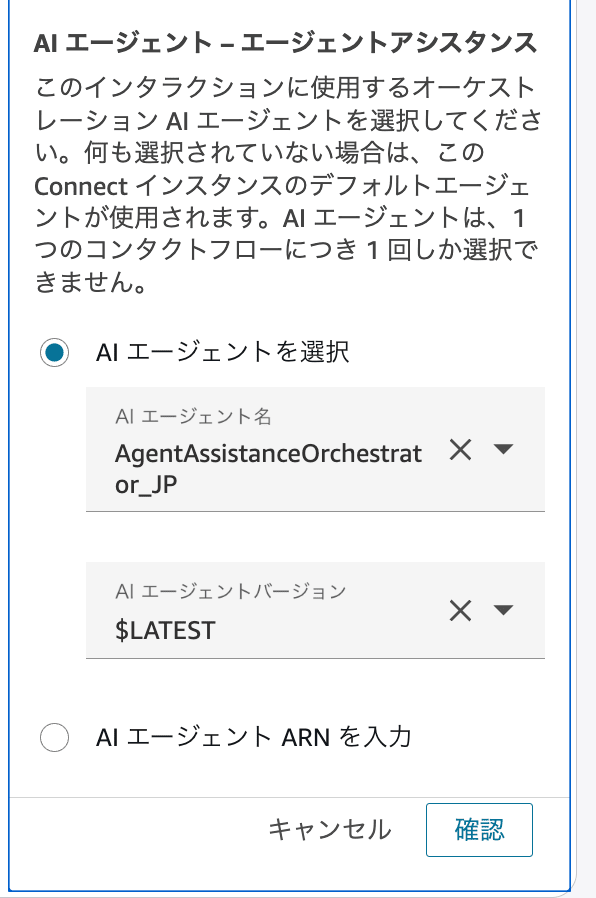This screenshot has height=898, width=596.
Task: Clear the AgentAssistanceOrchestrator_JP agent name
Action: [x=461, y=449]
